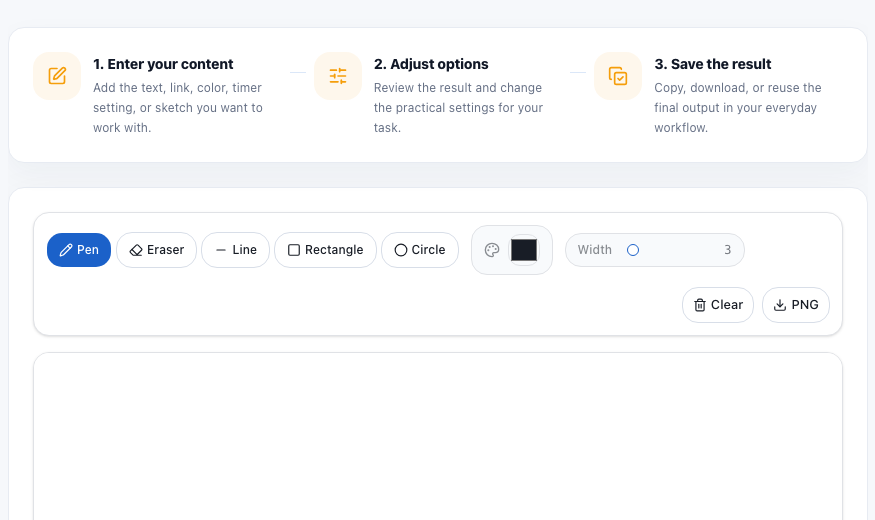Click the "Width" label

(594, 250)
